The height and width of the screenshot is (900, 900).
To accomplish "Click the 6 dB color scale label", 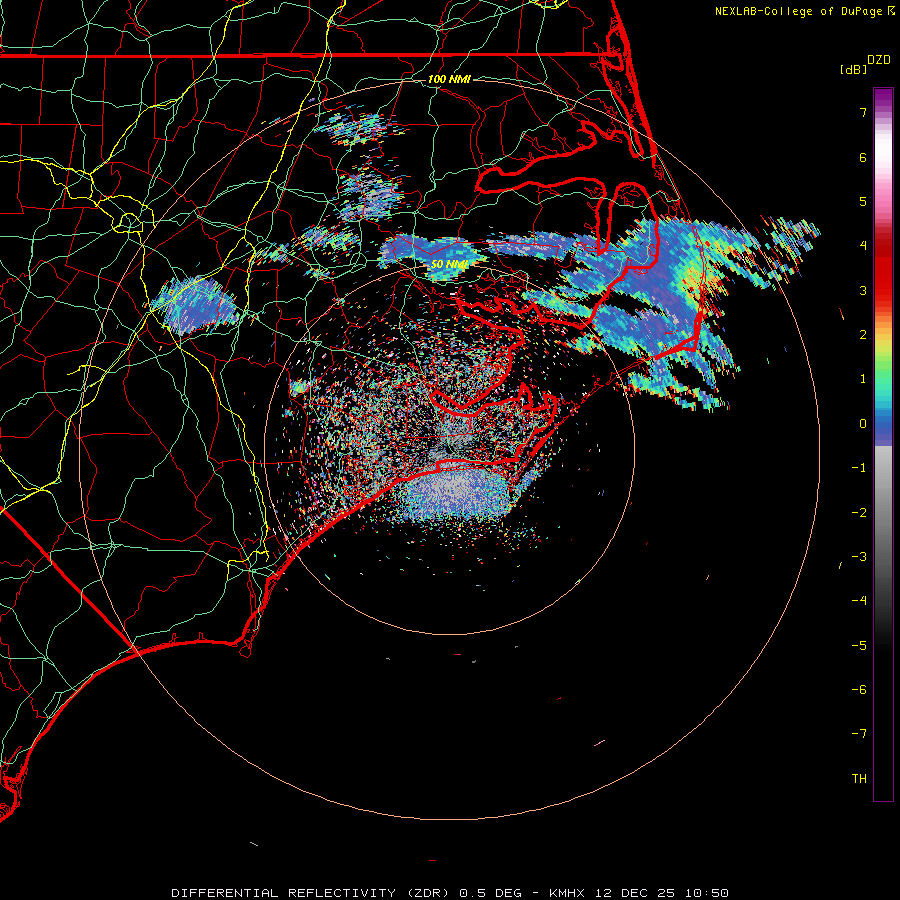I will [x=863, y=157].
